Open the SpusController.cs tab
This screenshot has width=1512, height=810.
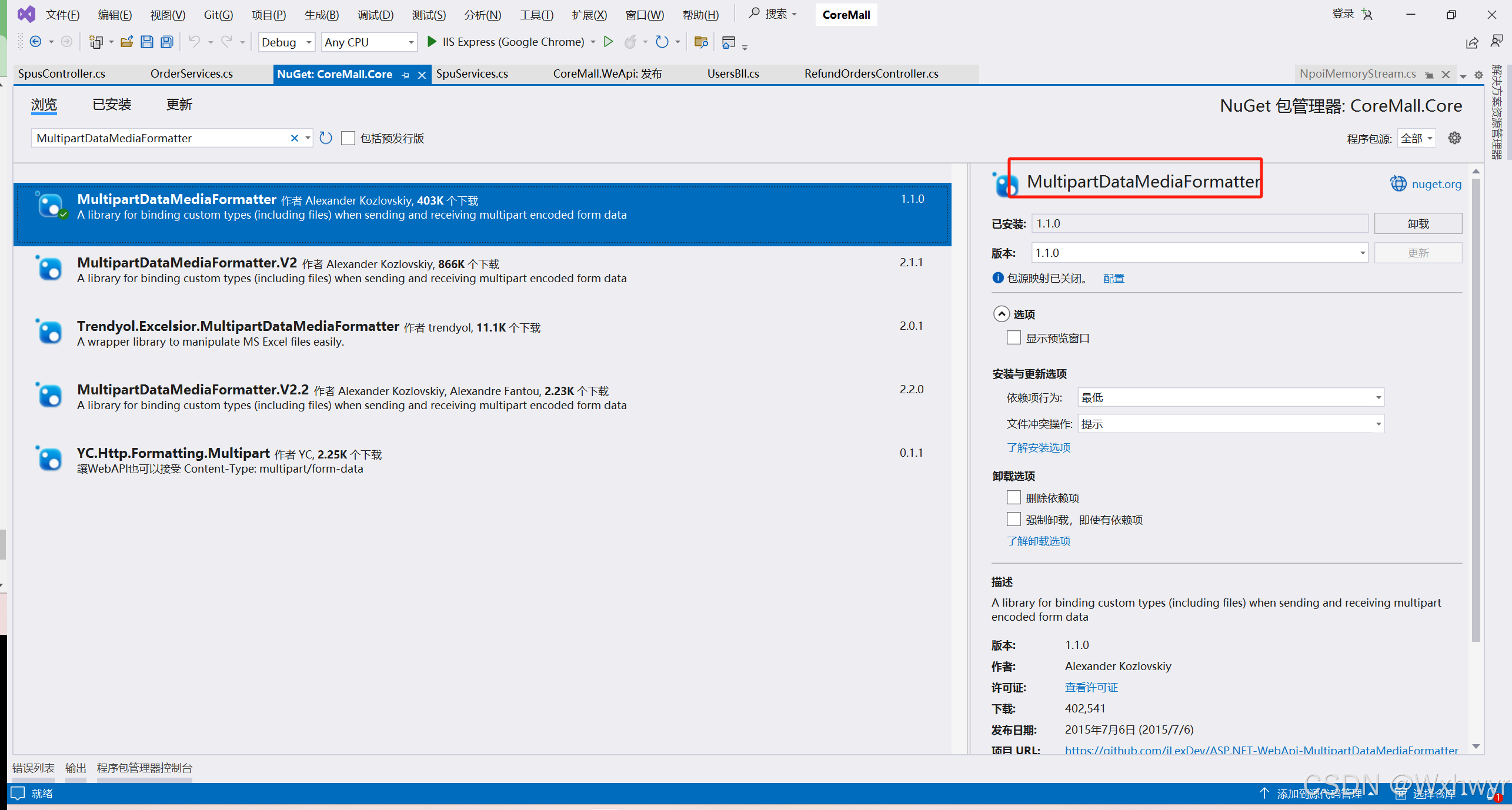click(x=61, y=73)
